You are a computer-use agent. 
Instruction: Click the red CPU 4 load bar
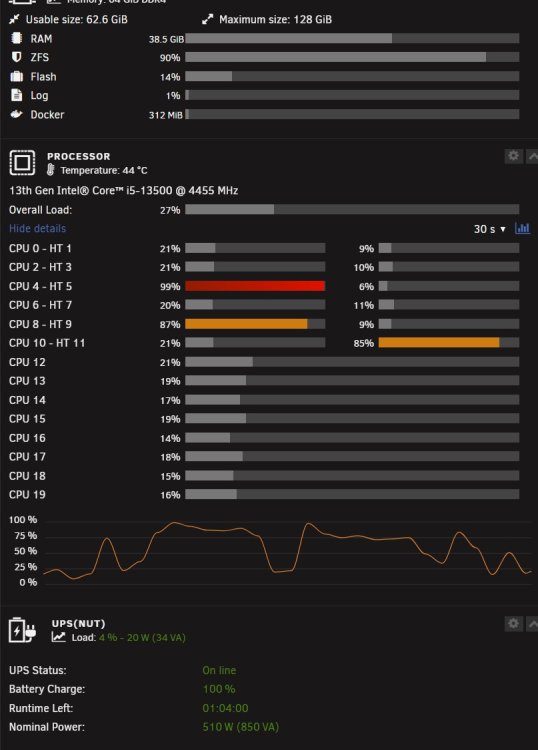coord(255,286)
